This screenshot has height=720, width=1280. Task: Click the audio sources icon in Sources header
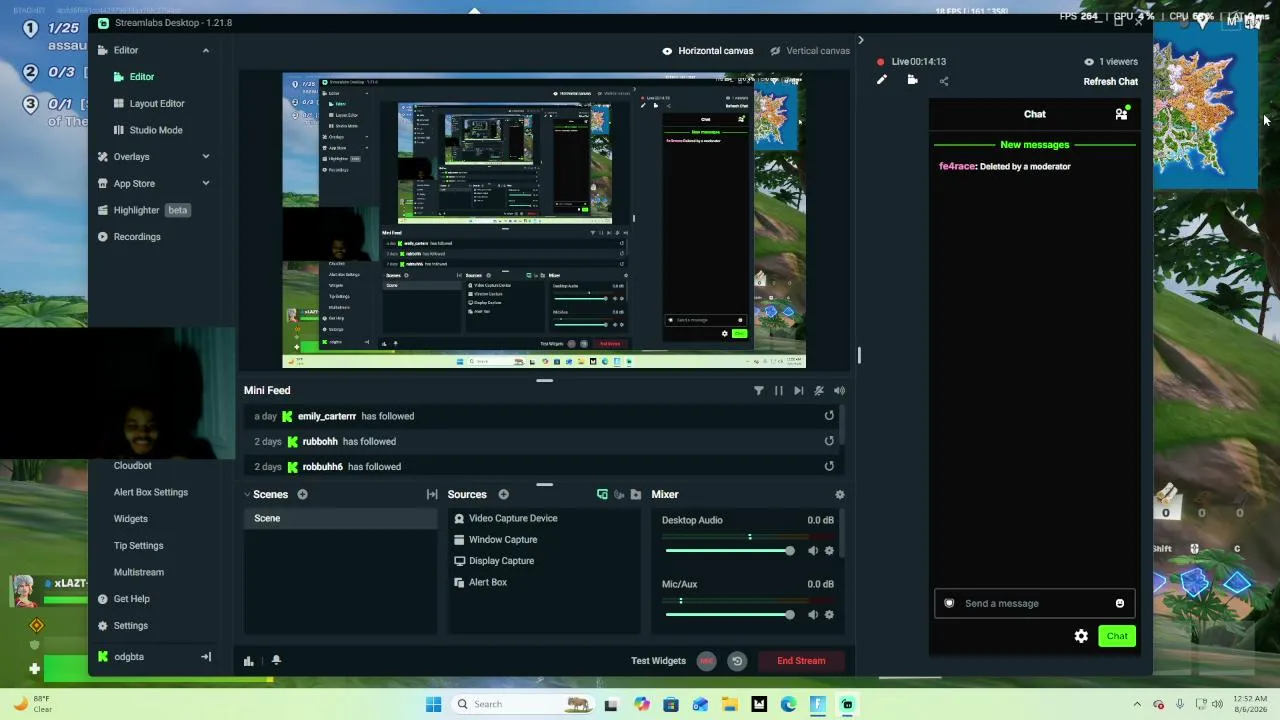(x=619, y=494)
